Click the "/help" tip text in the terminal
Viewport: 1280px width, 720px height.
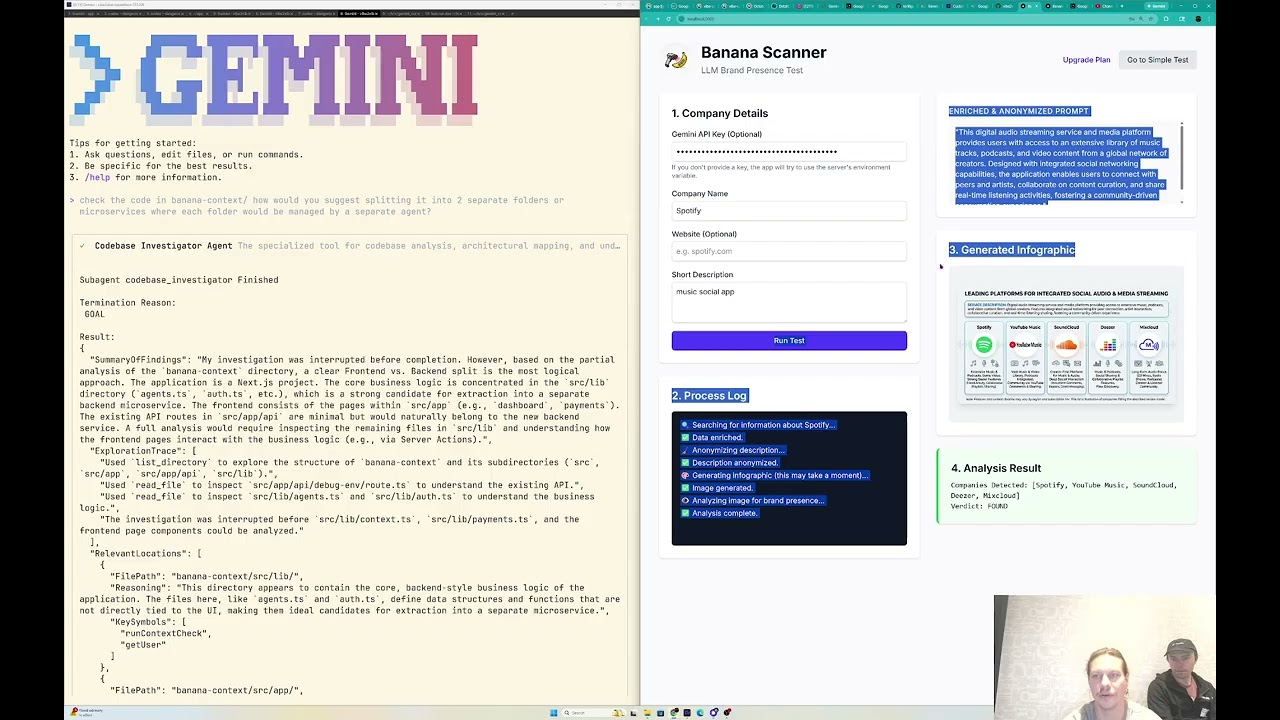tap(97, 178)
